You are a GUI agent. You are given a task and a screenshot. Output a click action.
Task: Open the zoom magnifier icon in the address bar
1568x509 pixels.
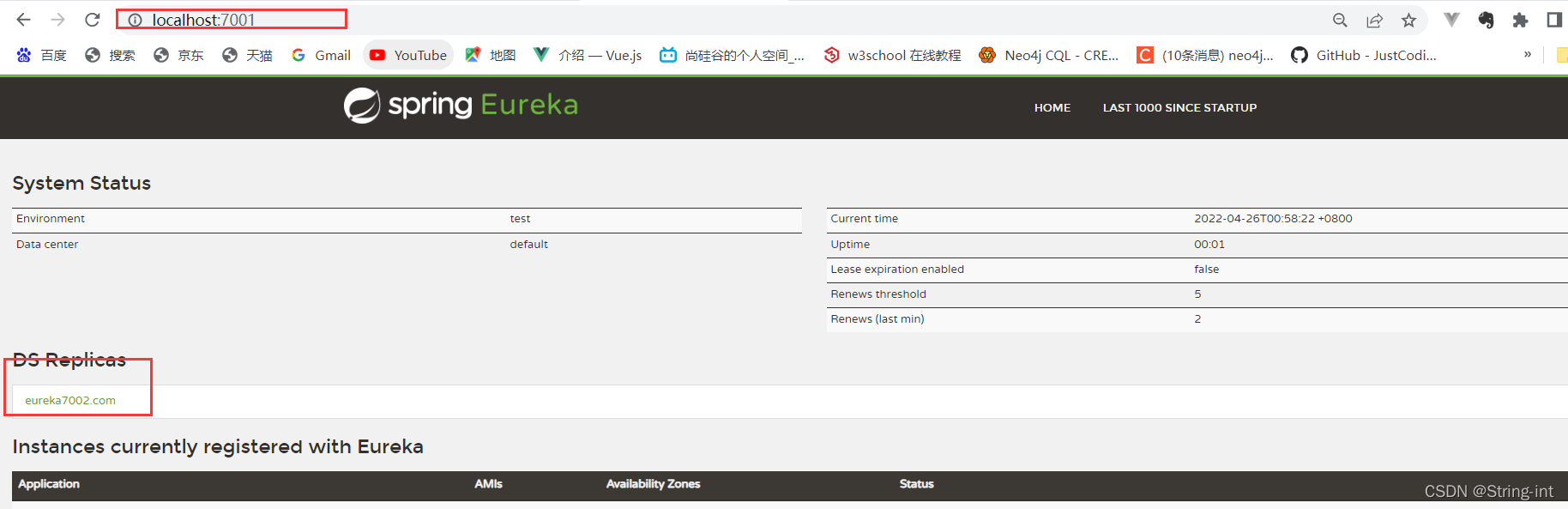(1340, 20)
